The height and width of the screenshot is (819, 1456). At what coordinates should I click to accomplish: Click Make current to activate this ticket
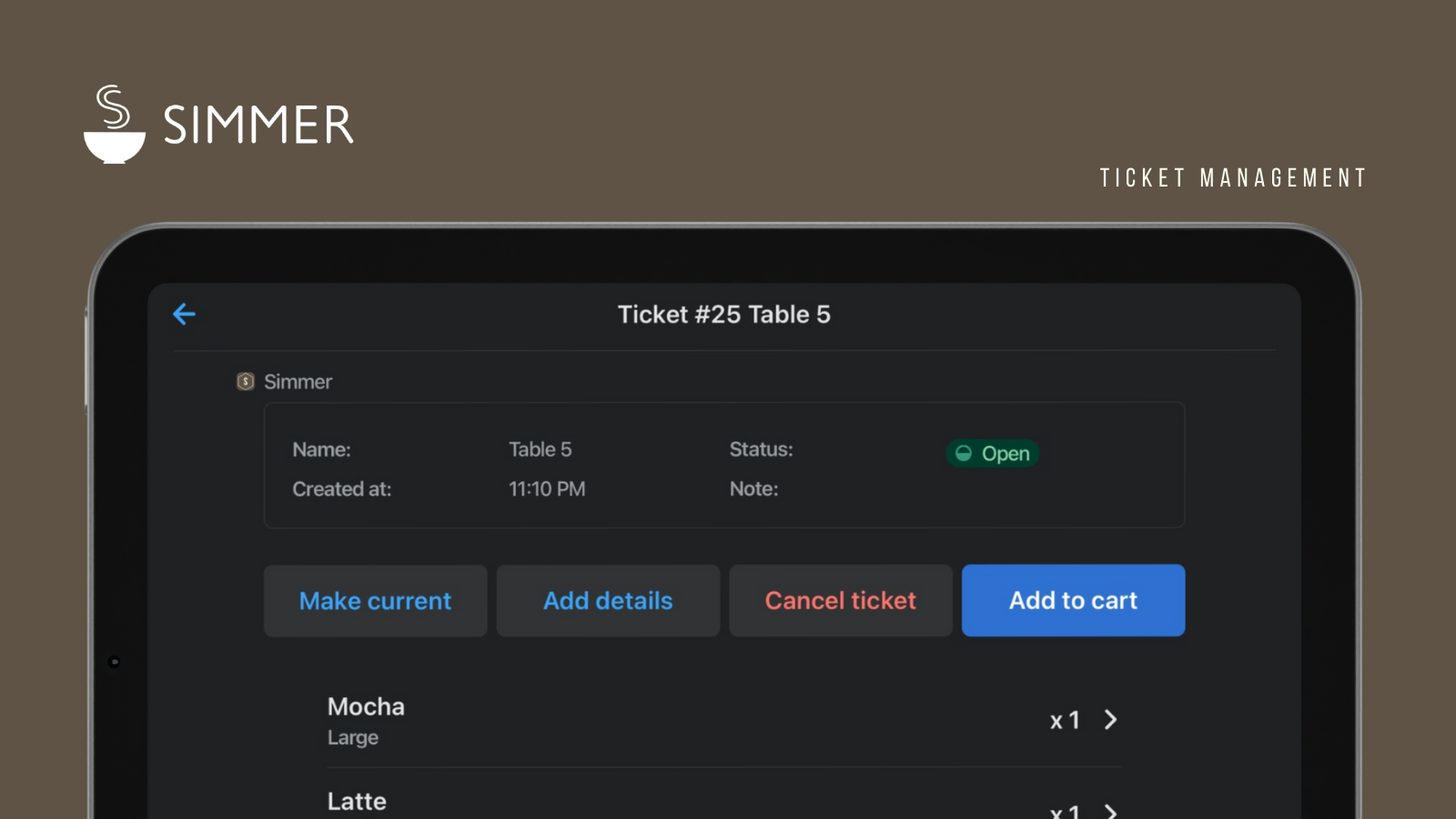375,601
